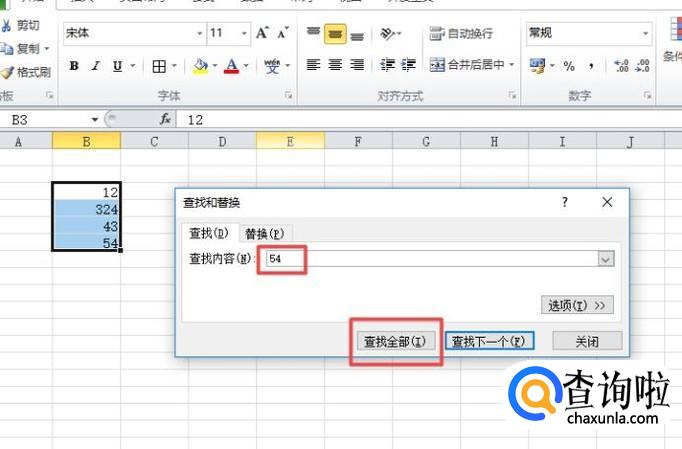
Task: Click the 查找全部 (Find All) button
Action: (x=395, y=341)
